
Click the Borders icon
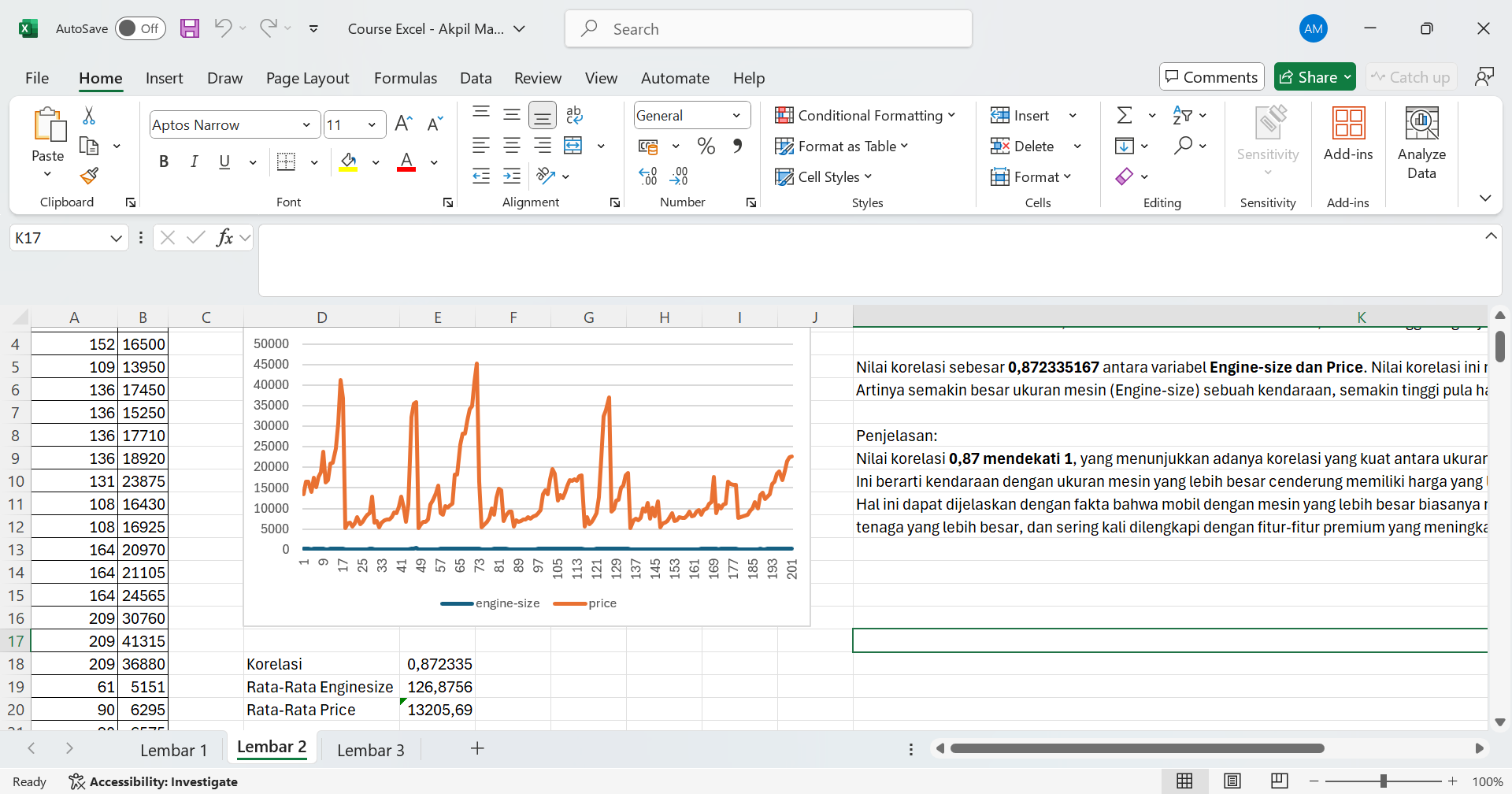click(287, 161)
